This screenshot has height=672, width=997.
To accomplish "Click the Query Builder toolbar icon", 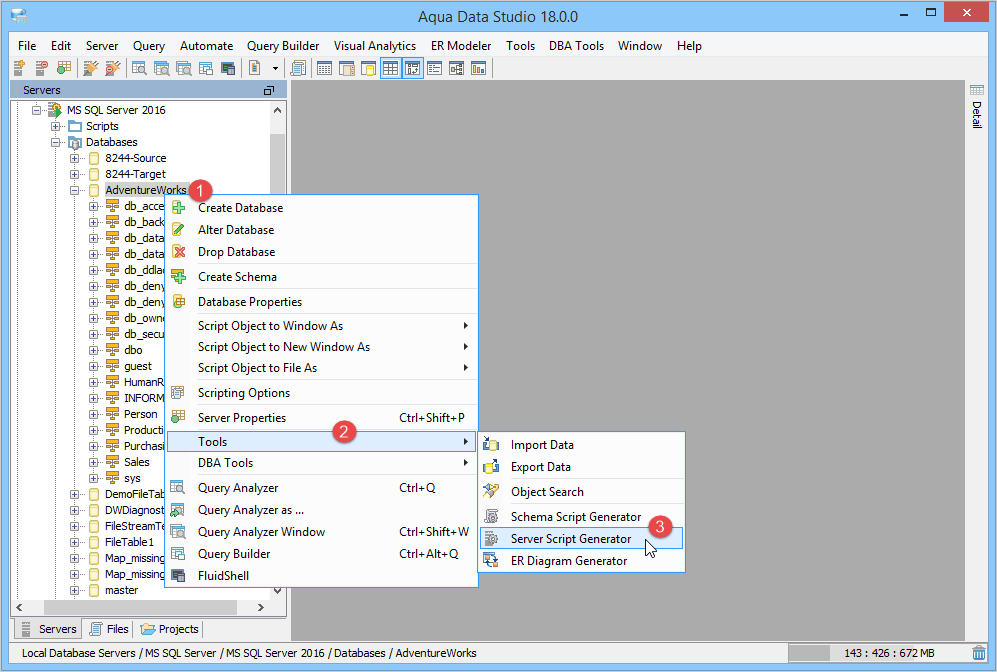I will [x=205, y=68].
